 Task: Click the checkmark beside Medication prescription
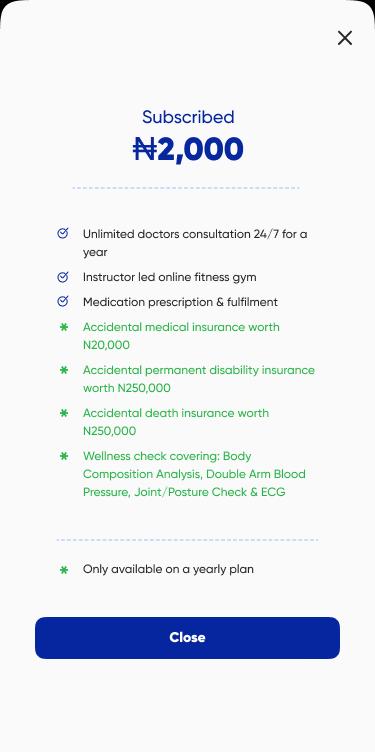click(x=63, y=302)
